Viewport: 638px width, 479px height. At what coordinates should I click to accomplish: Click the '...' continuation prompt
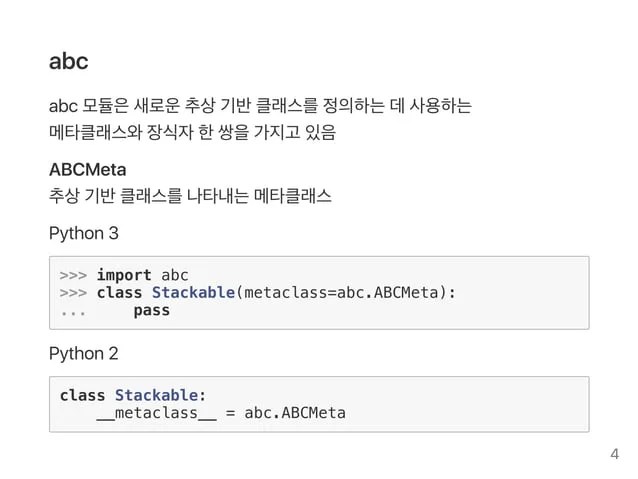point(73,313)
